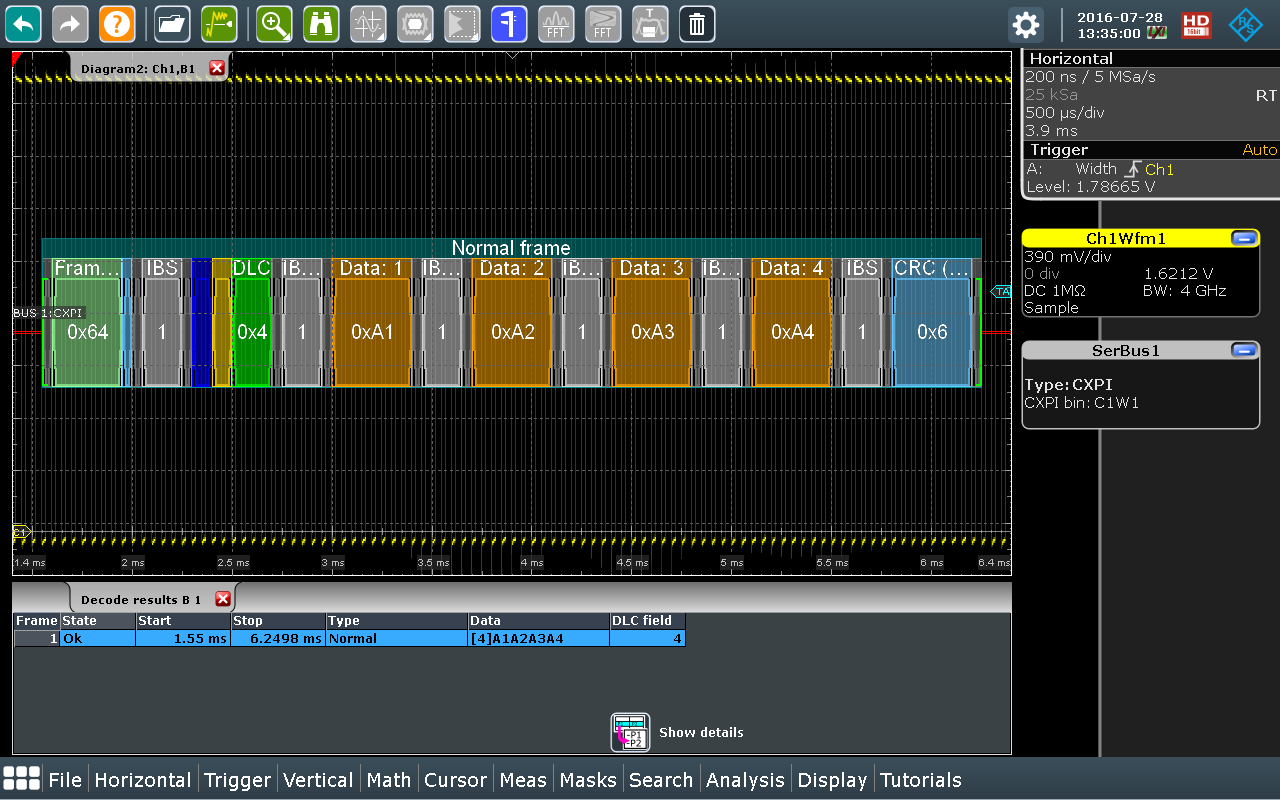Viewport: 1280px width, 800px height.
Task: Click the undo arrow in the toolbar
Action: pos(23,23)
